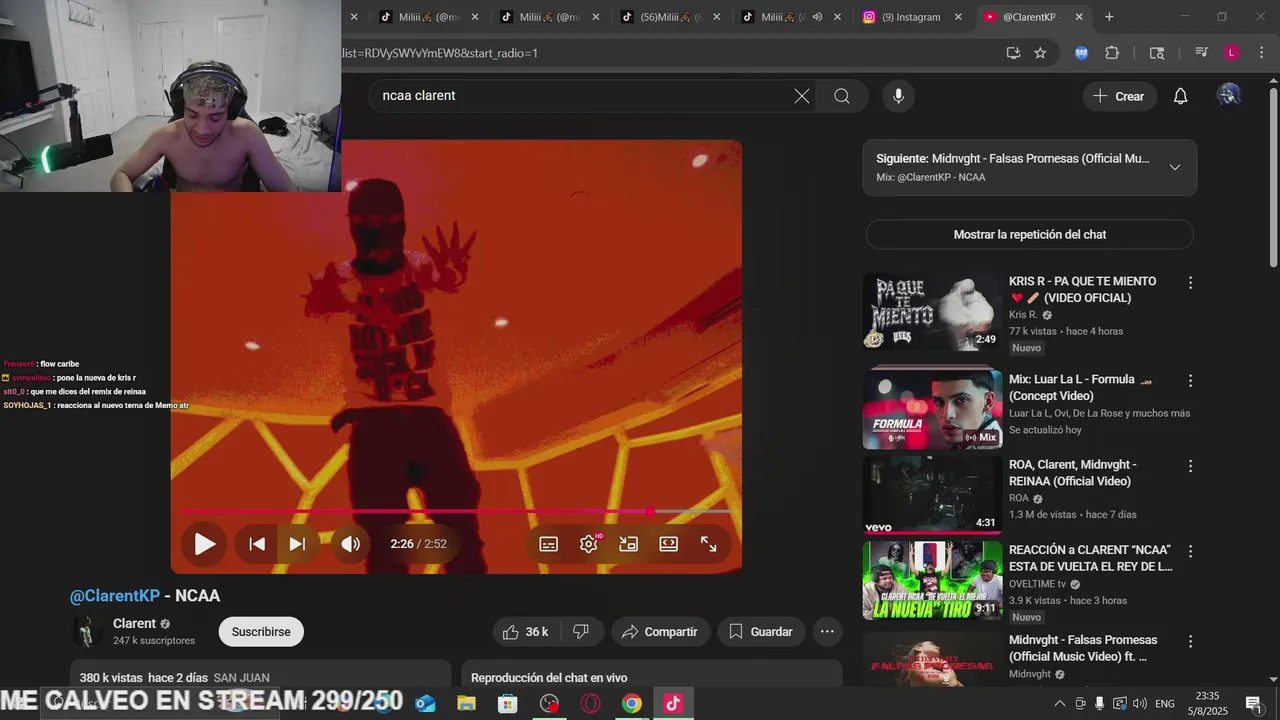Switch to the @ClarentKP YouTube tab

1030,17
